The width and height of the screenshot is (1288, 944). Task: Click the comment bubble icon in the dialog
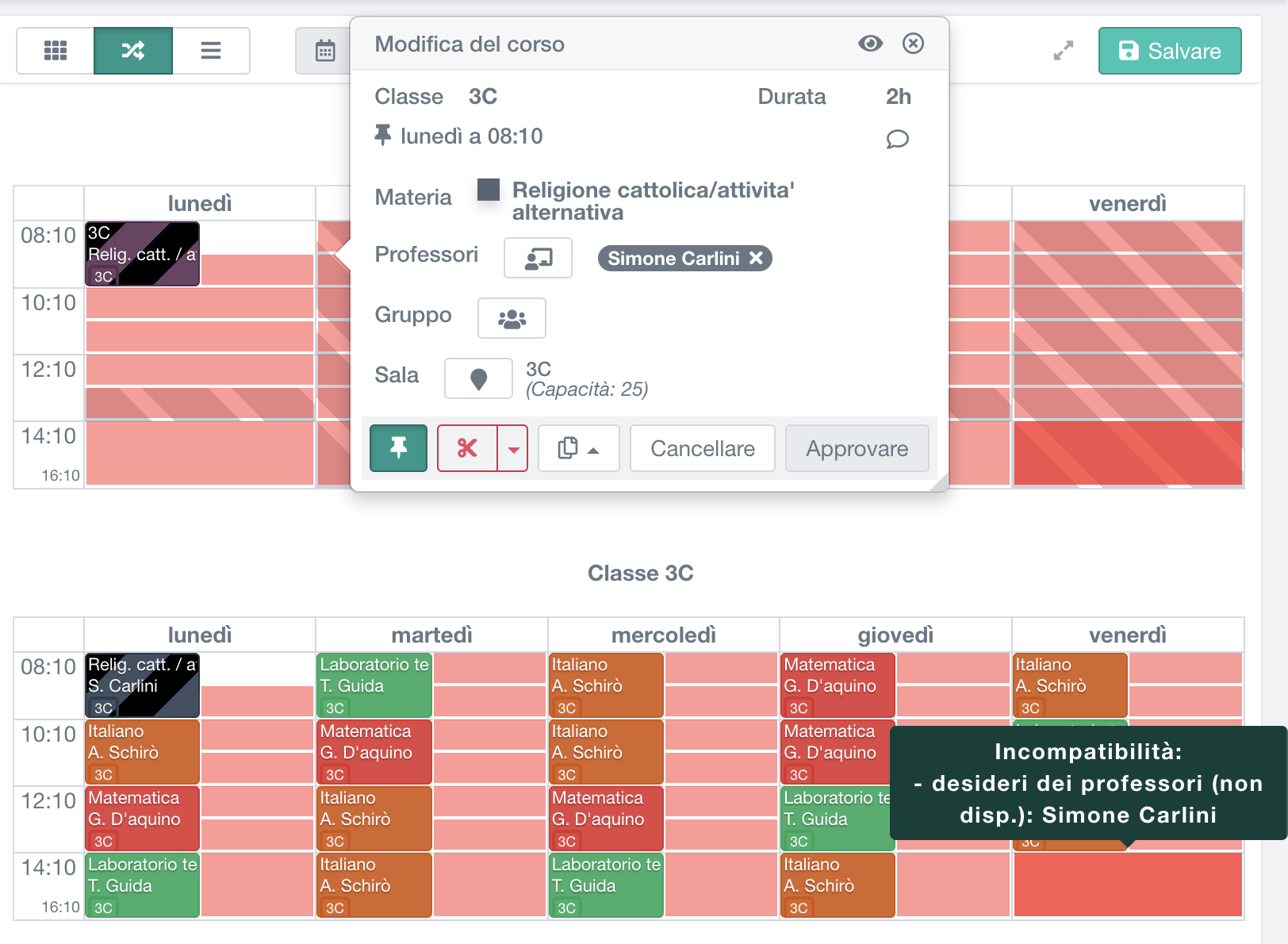tap(897, 140)
